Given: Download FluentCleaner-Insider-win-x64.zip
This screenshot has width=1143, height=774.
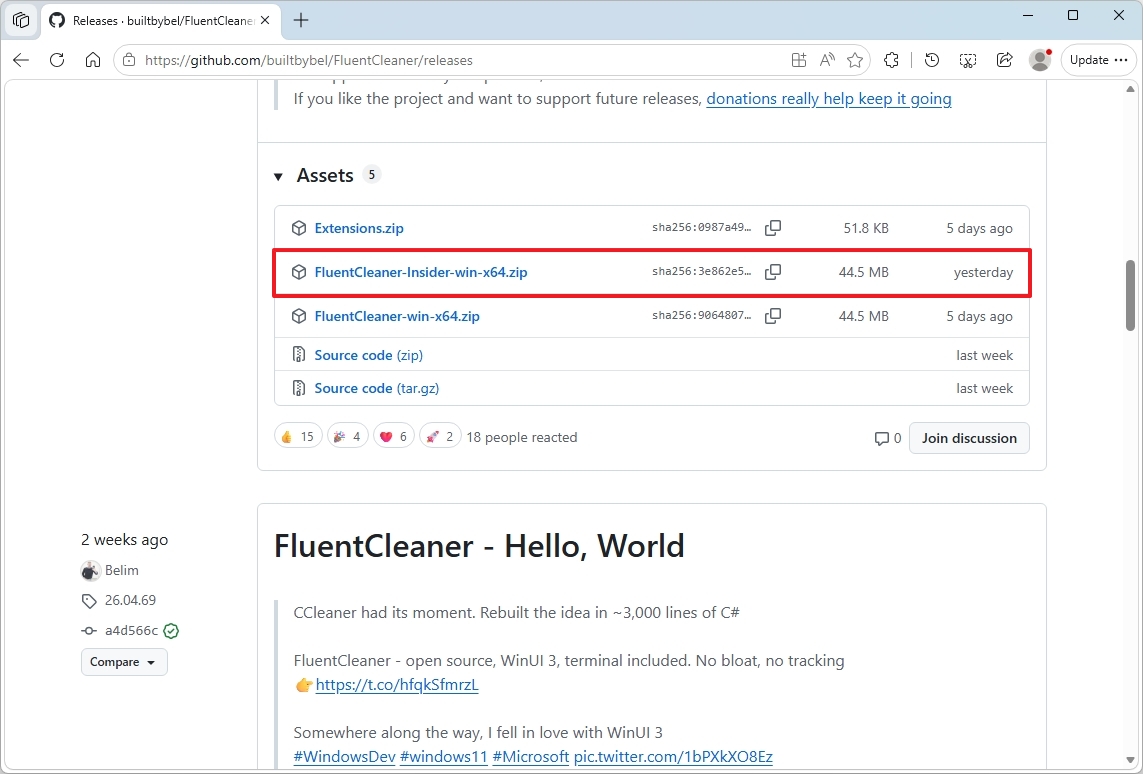Looking at the screenshot, I should [x=421, y=272].
